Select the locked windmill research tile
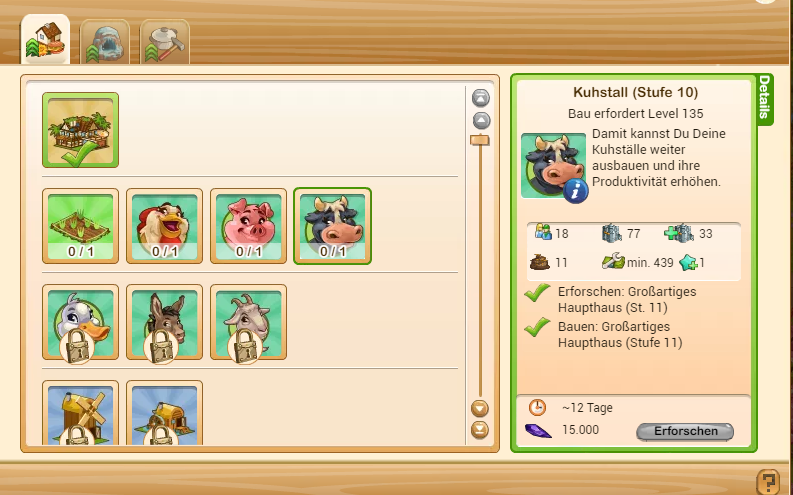 [80, 413]
